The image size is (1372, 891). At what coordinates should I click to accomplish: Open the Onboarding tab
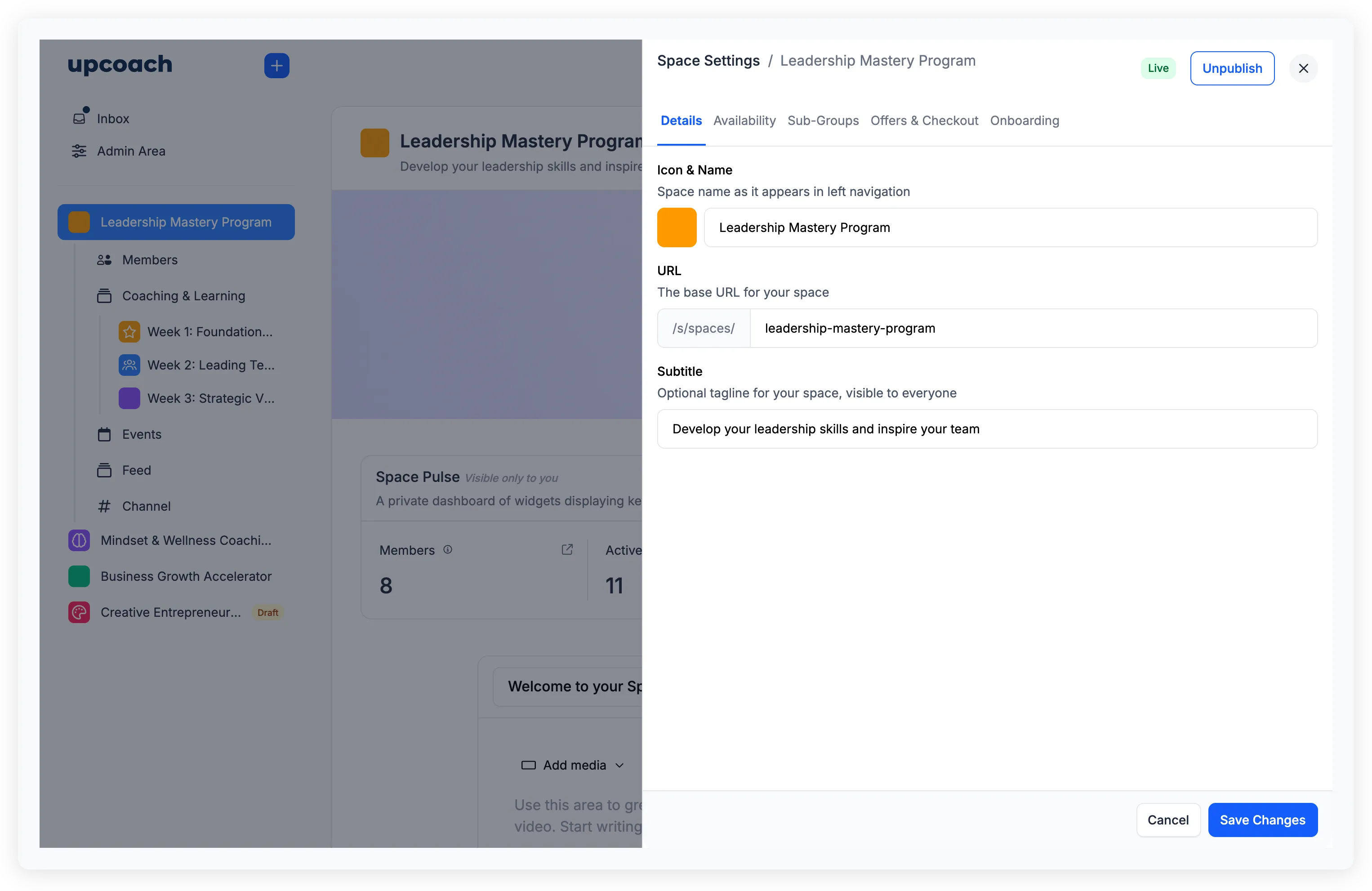click(x=1025, y=120)
